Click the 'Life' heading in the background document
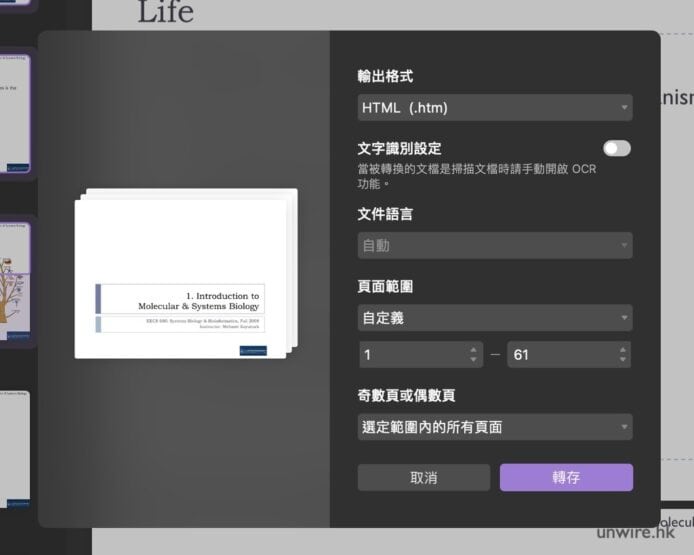 point(165,13)
